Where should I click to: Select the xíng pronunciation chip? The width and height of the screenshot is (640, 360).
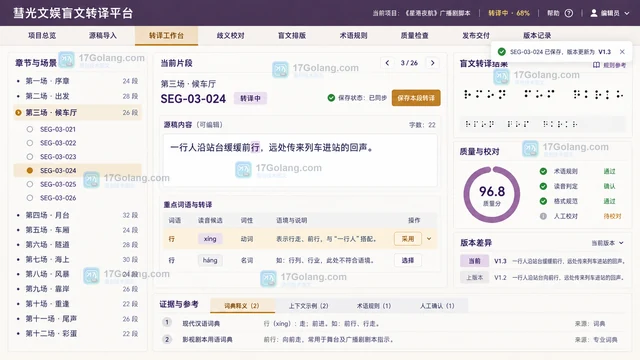click(210, 239)
